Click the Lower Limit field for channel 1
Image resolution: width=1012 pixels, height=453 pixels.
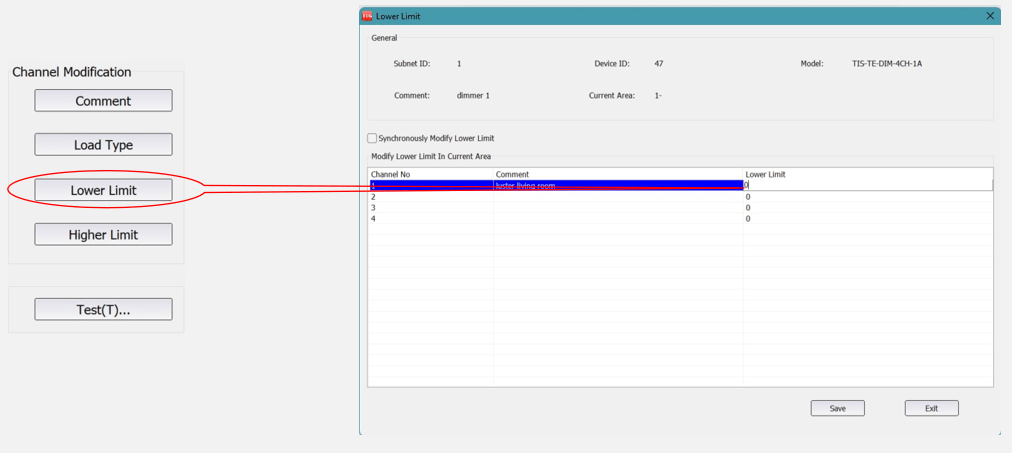tap(866, 185)
